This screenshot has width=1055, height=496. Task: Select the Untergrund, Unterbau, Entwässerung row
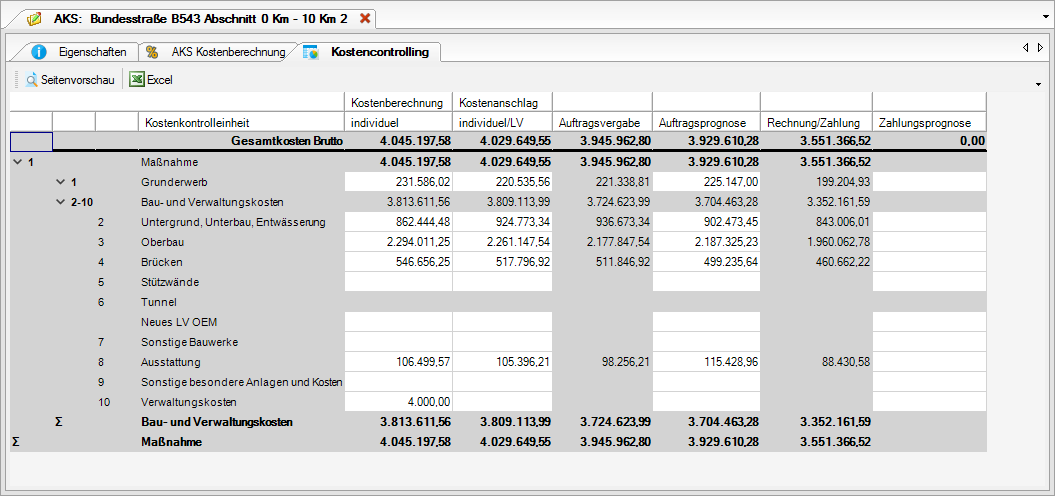click(233, 222)
